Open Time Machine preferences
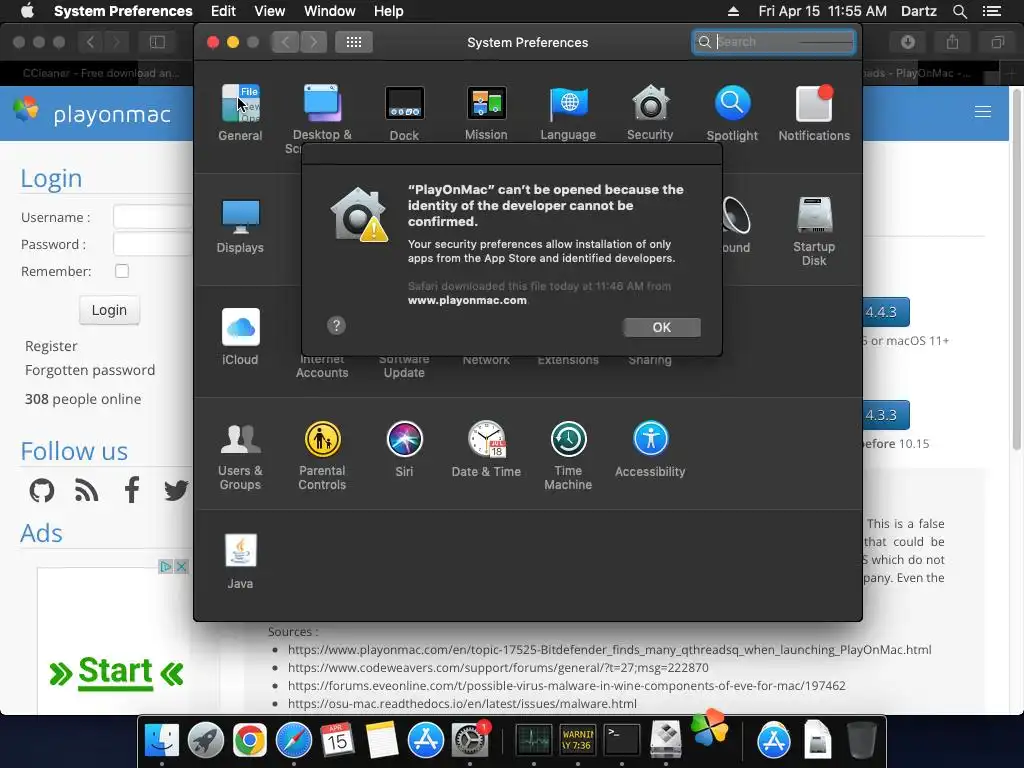Image resolution: width=1024 pixels, height=768 pixels. (x=568, y=455)
